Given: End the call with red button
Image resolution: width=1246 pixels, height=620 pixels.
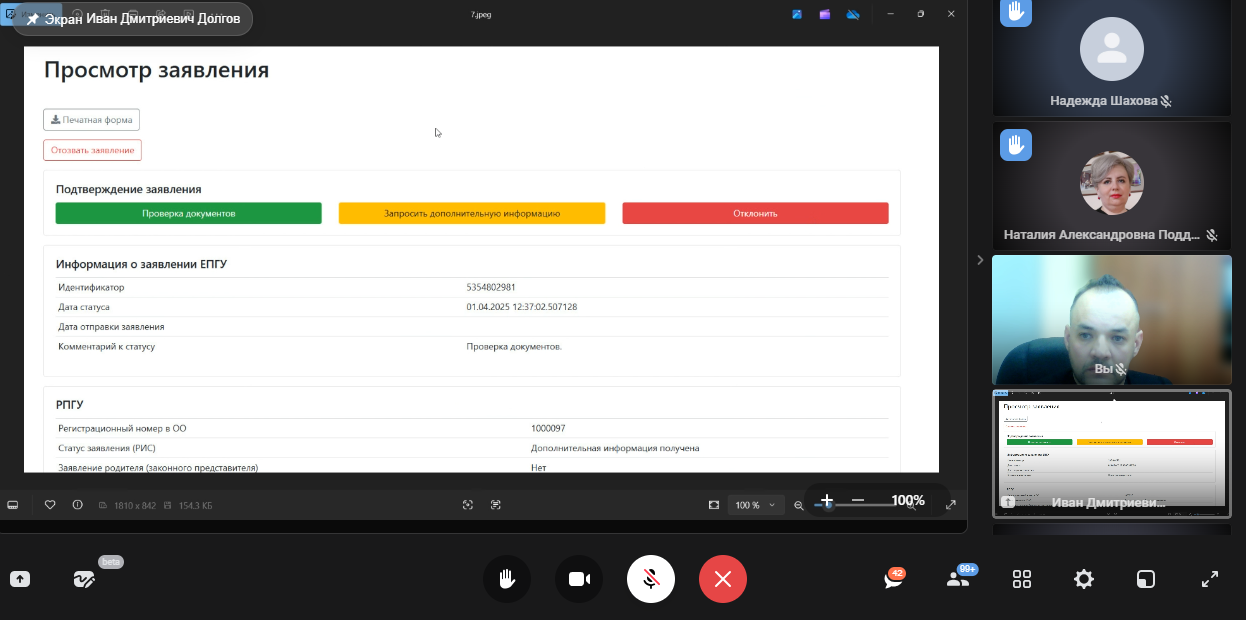Looking at the screenshot, I should coord(723,579).
